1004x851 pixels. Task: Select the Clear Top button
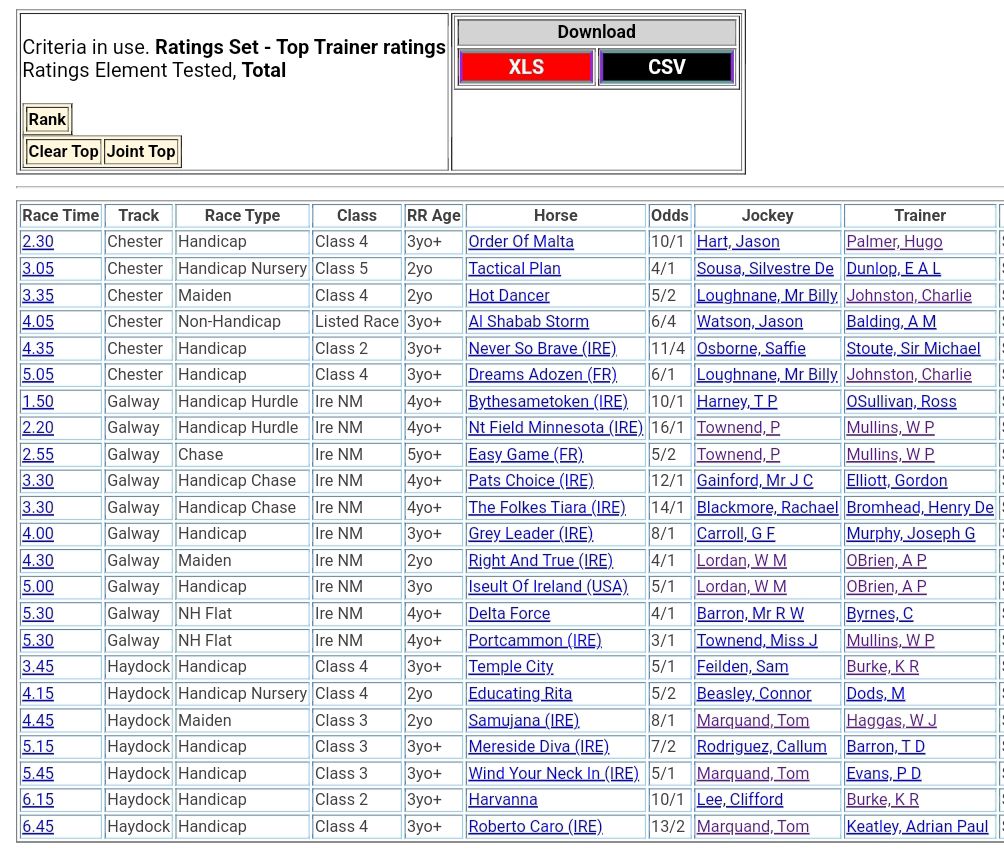pyautogui.click(x=63, y=152)
